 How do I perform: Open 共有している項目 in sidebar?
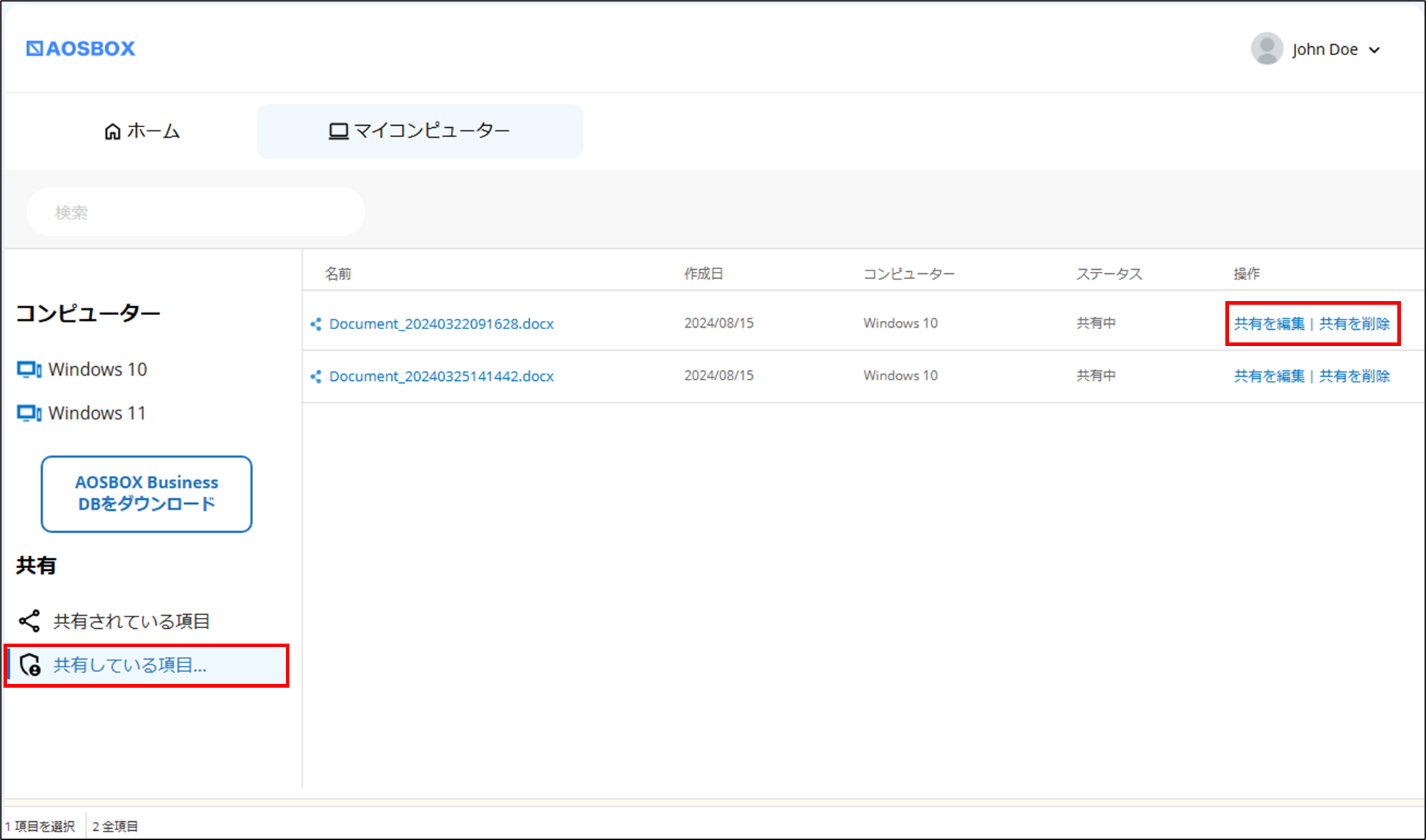147,665
